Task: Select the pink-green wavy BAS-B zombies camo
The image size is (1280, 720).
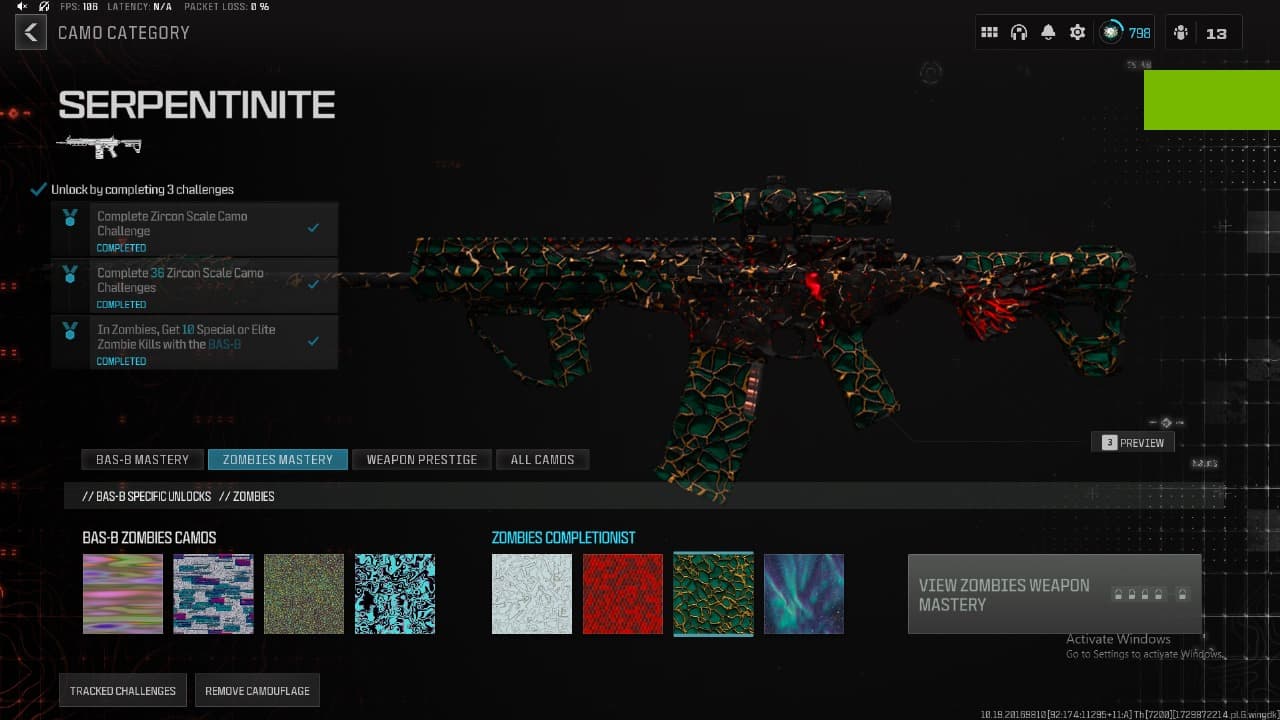Action: click(x=123, y=594)
